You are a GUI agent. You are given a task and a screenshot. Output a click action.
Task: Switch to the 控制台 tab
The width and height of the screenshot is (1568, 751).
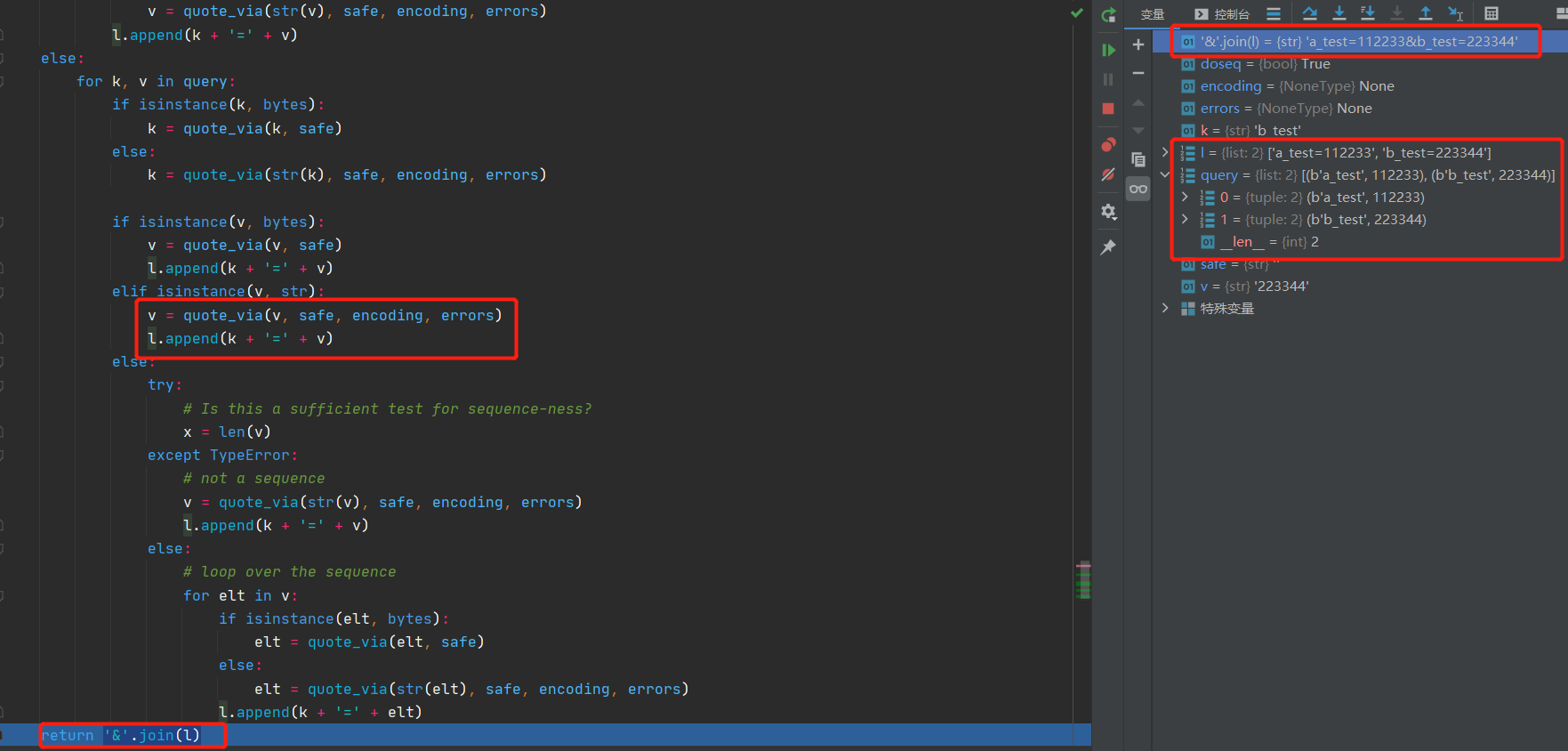(x=1222, y=14)
